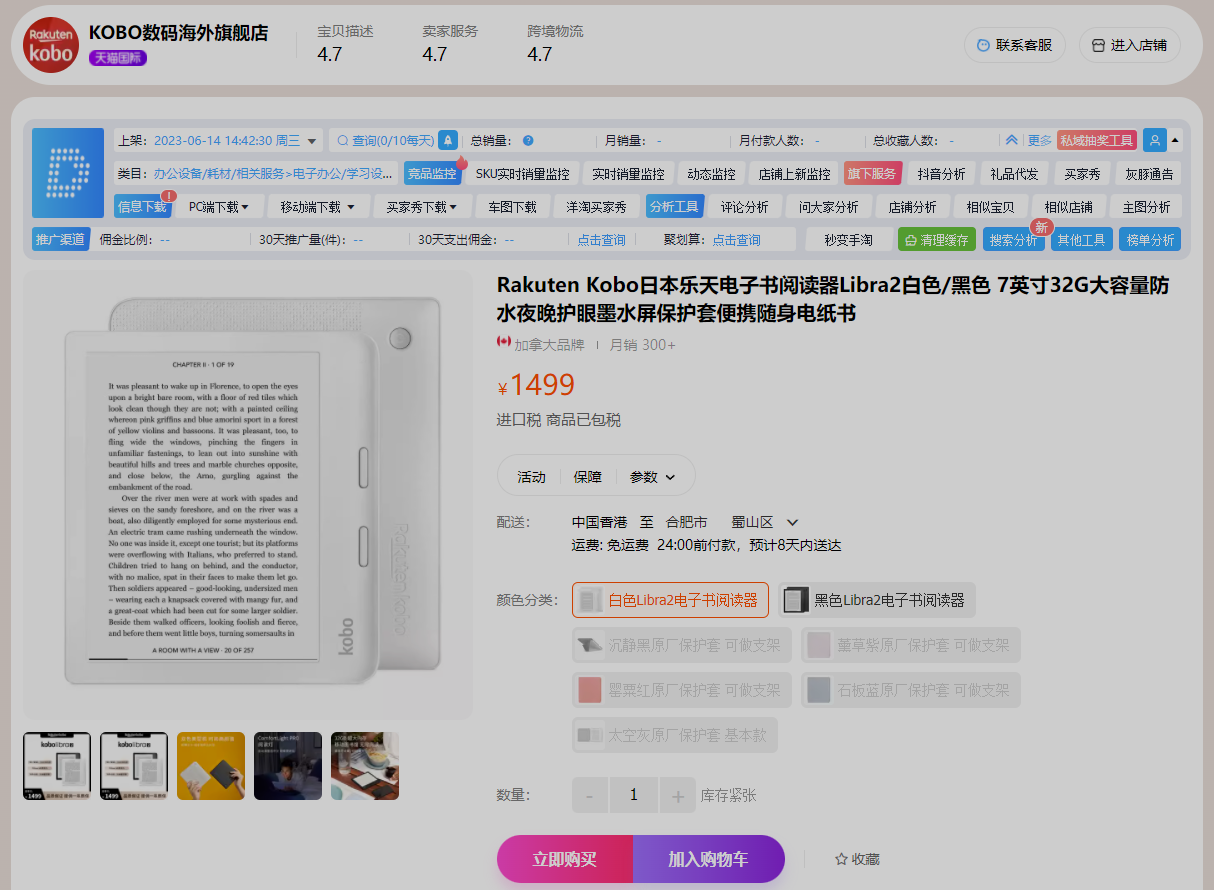Click 点击查询 link after 30天支出佣金
The image size is (1214, 890).
tap(602, 240)
